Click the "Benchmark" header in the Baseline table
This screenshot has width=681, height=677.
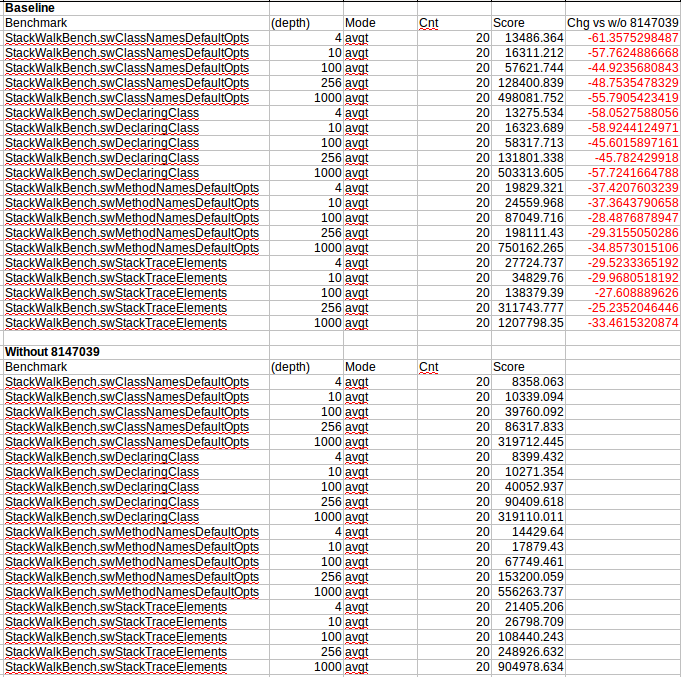click(34, 22)
